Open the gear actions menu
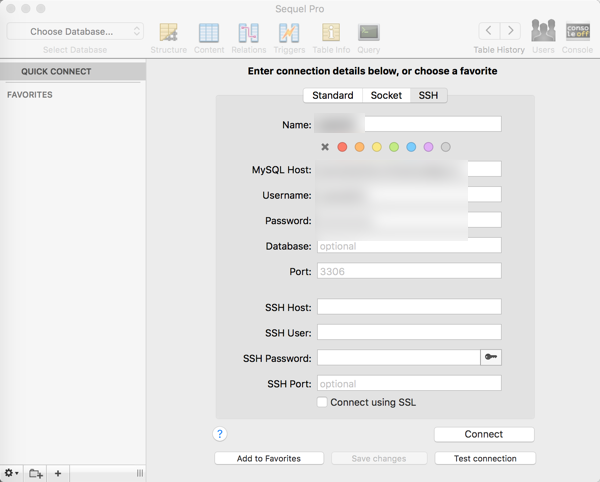The width and height of the screenshot is (600, 482). 11,473
